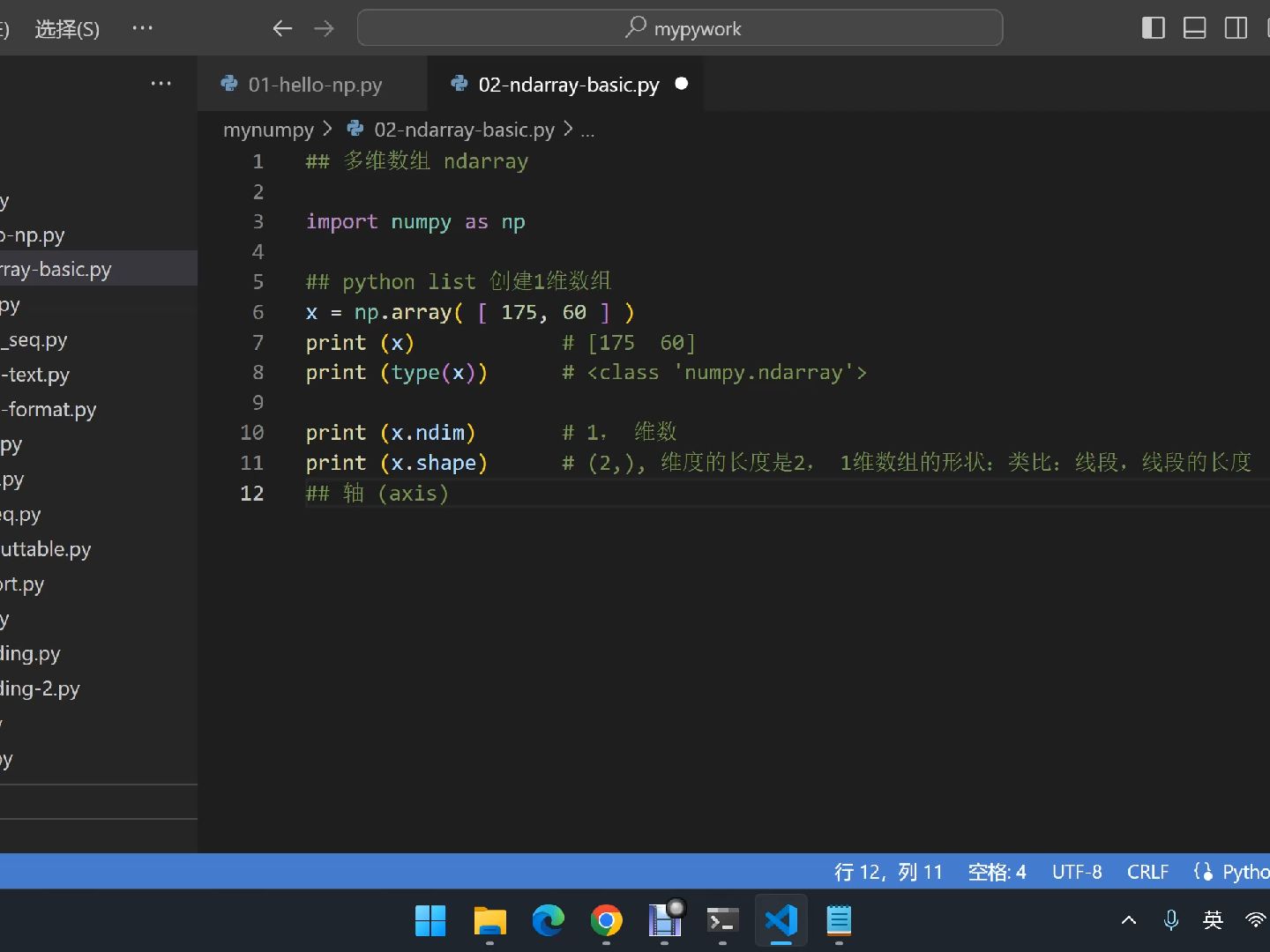Open the Notepad app in taskbar
This screenshot has width=1270, height=952.
(839, 921)
